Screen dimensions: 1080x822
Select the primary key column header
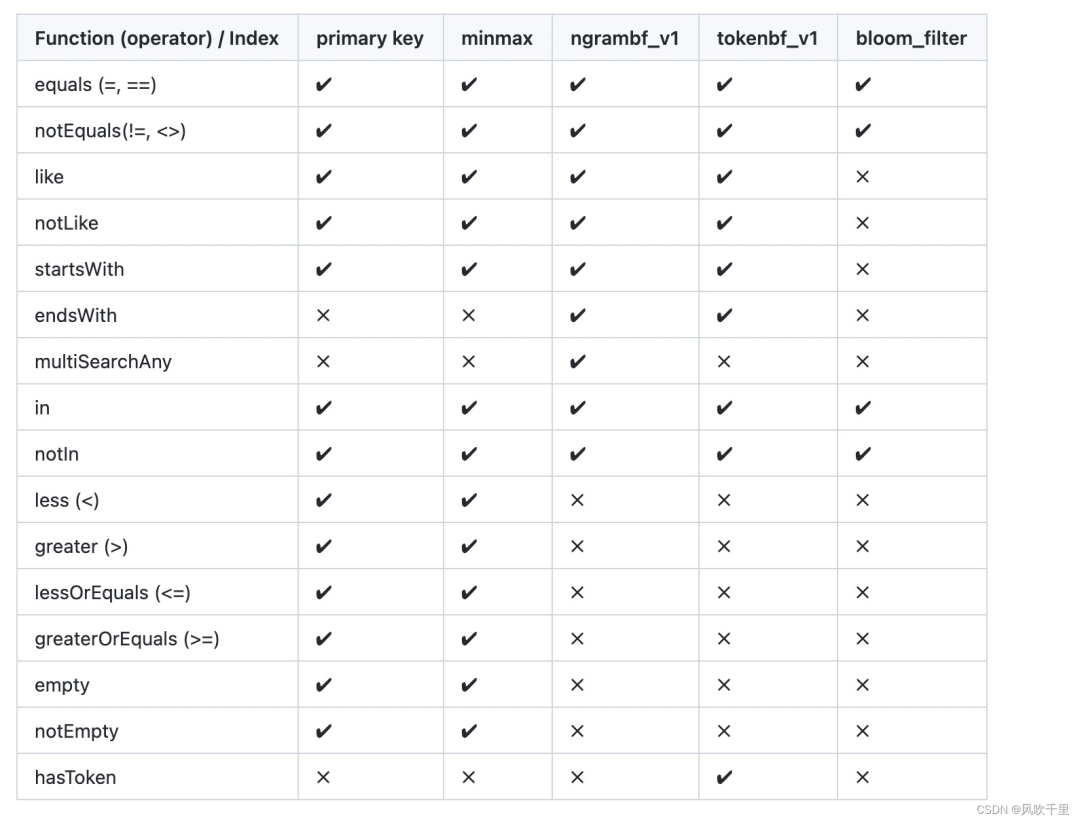coord(370,38)
